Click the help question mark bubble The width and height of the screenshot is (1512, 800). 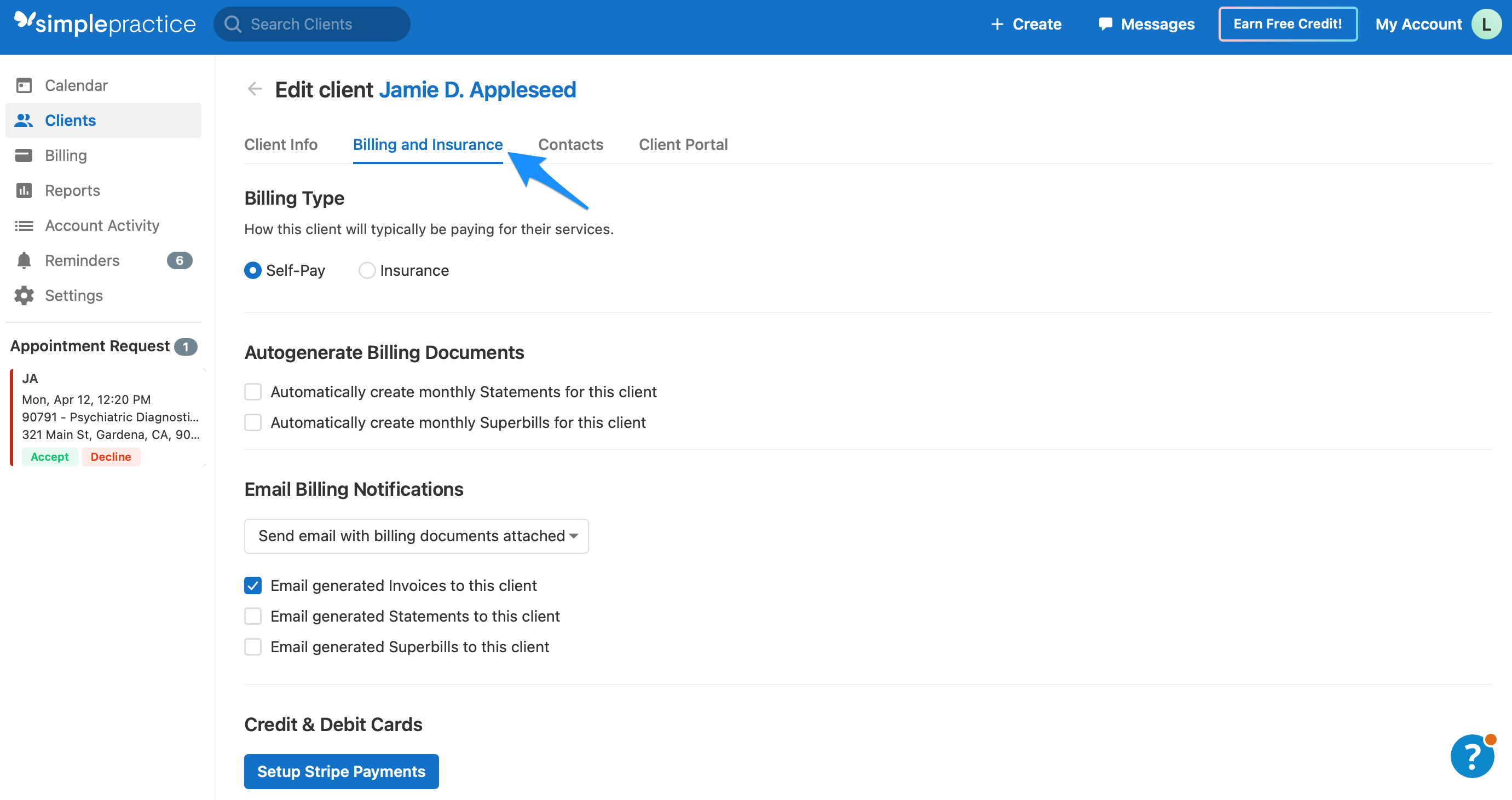point(1471,756)
